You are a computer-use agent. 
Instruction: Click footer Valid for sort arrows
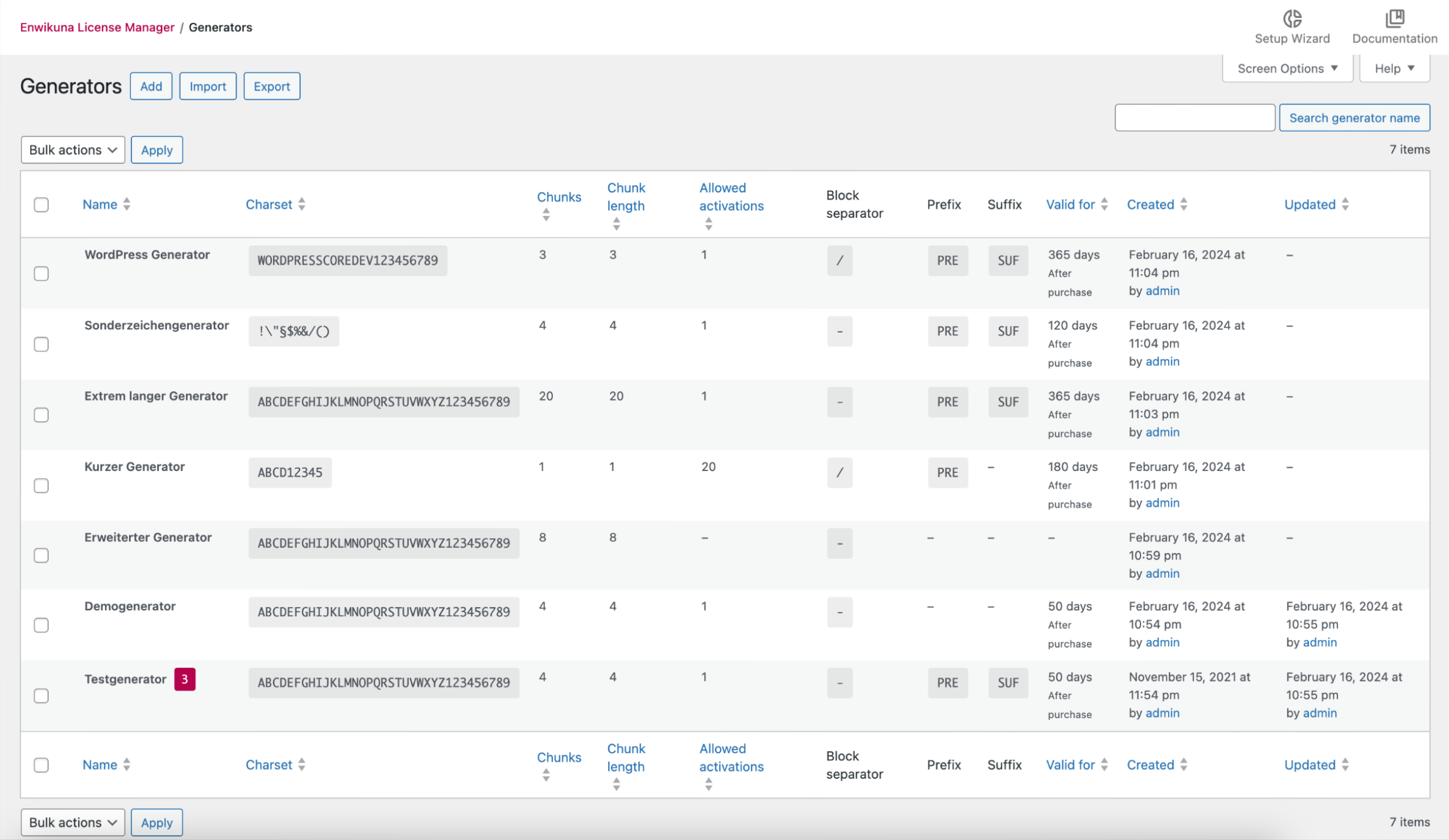coord(1104,764)
